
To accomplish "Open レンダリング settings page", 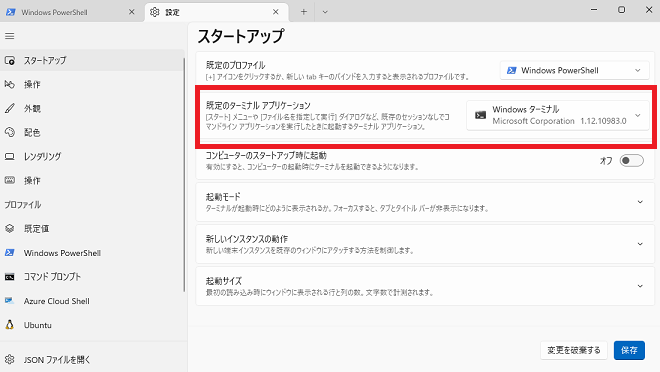I will tap(92, 157).
